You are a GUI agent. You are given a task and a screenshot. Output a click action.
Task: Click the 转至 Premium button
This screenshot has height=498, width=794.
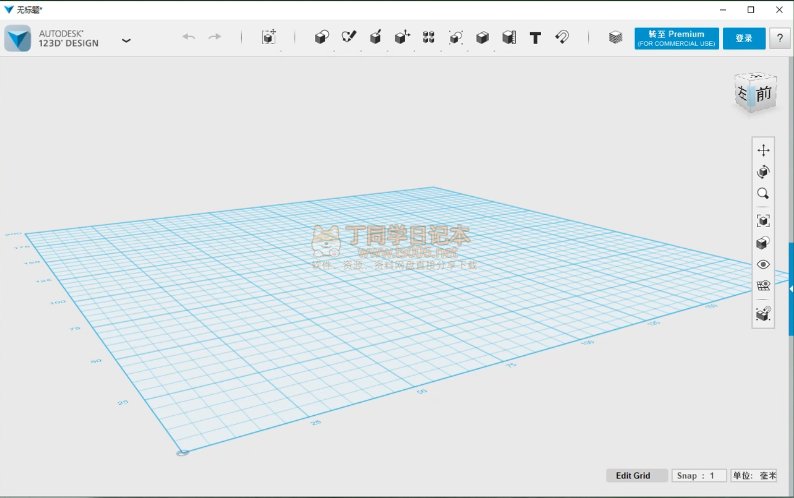point(676,38)
